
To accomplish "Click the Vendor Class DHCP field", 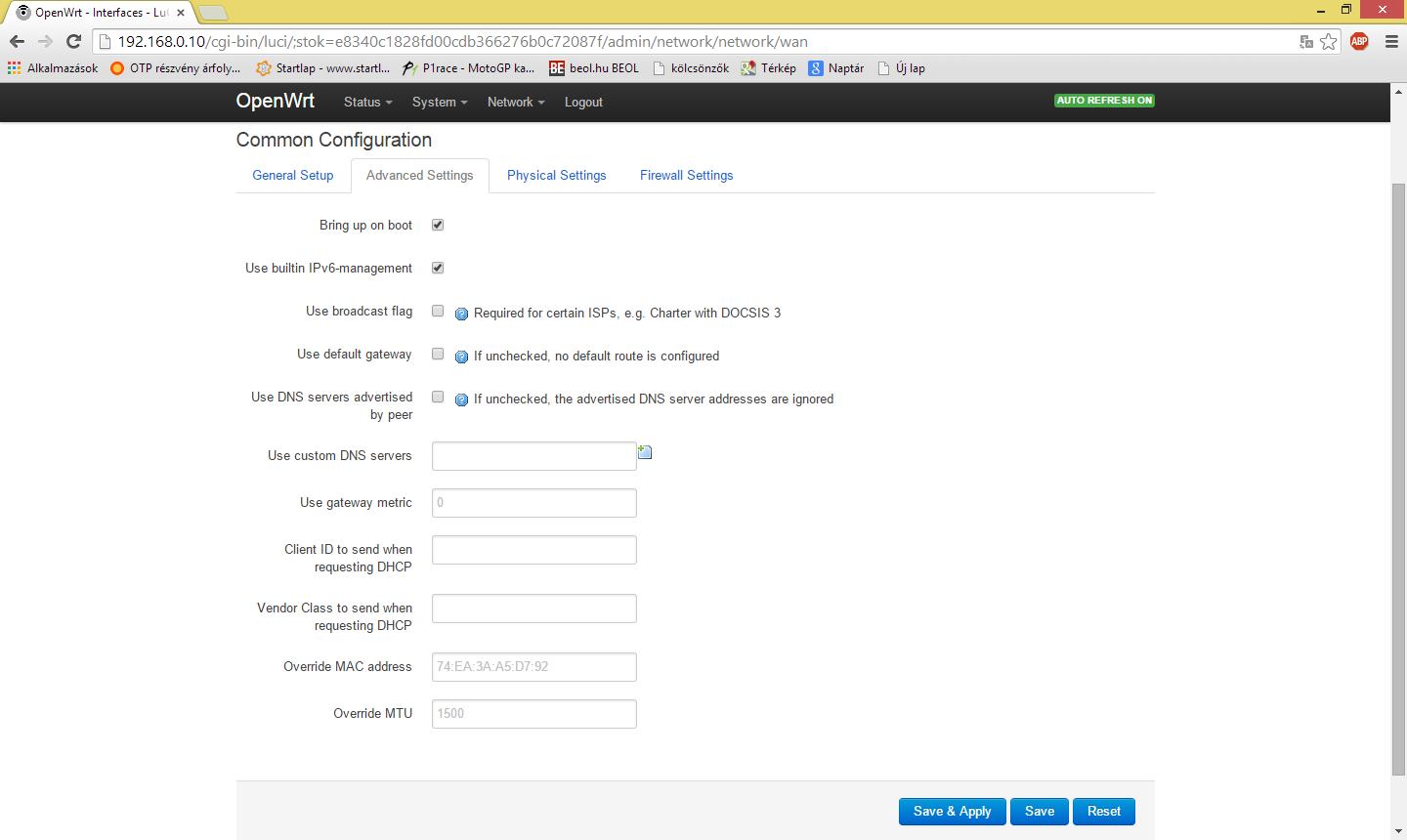I will point(534,609).
